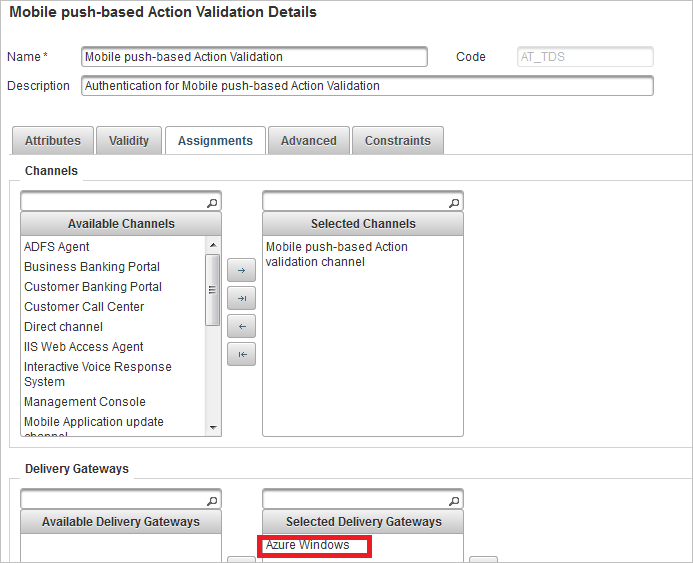
Task: Click the move-right arrow button for channels
Action: [x=241, y=270]
